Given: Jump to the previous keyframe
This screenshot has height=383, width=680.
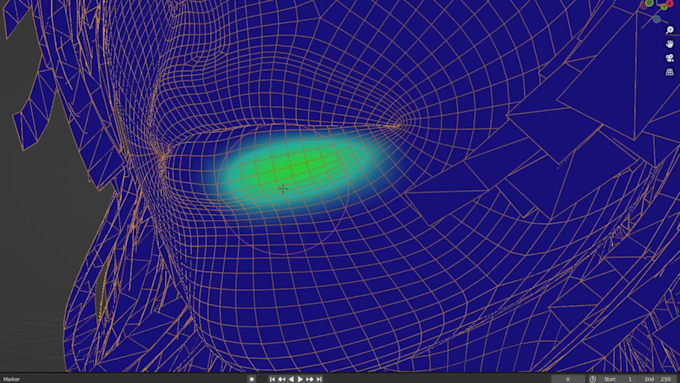Looking at the screenshot, I should (281, 379).
